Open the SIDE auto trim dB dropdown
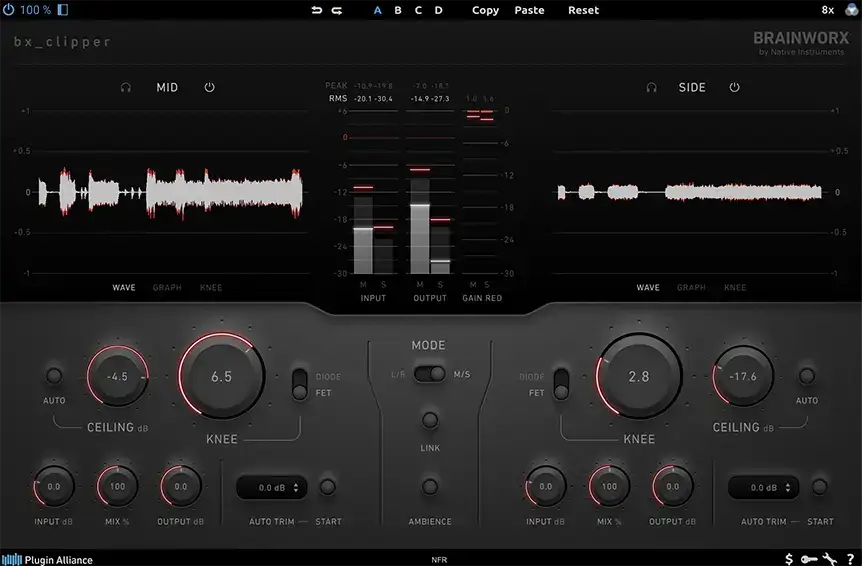The height and width of the screenshot is (566, 862). [763, 488]
